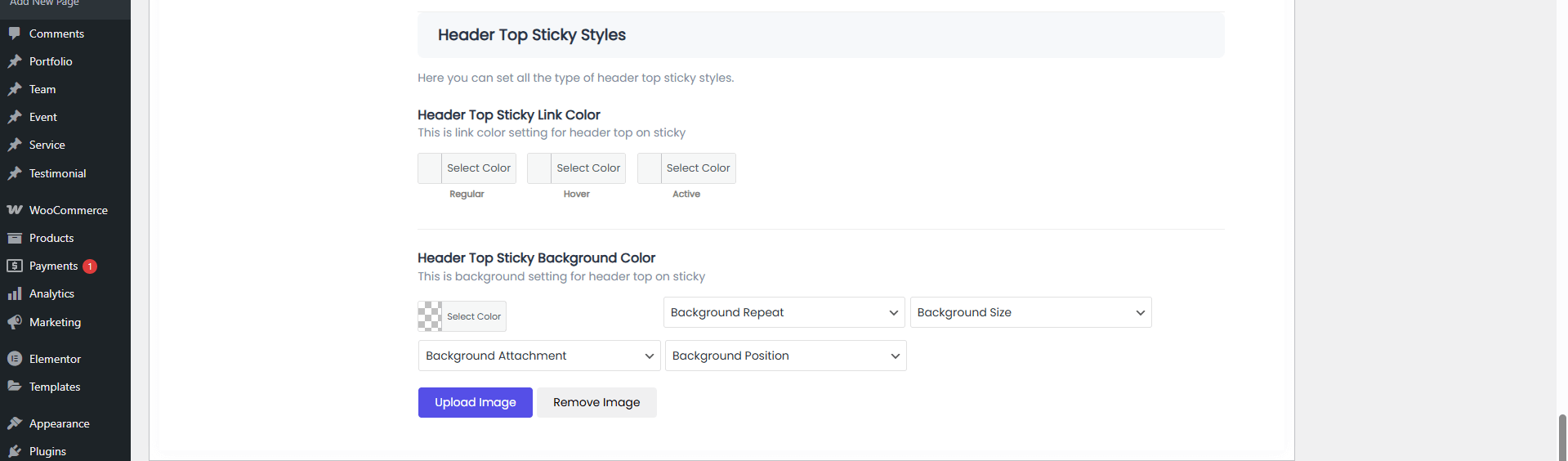This screenshot has height=461, width=1568.
Task: Click the Payments dollar icon
Action: 15,266
